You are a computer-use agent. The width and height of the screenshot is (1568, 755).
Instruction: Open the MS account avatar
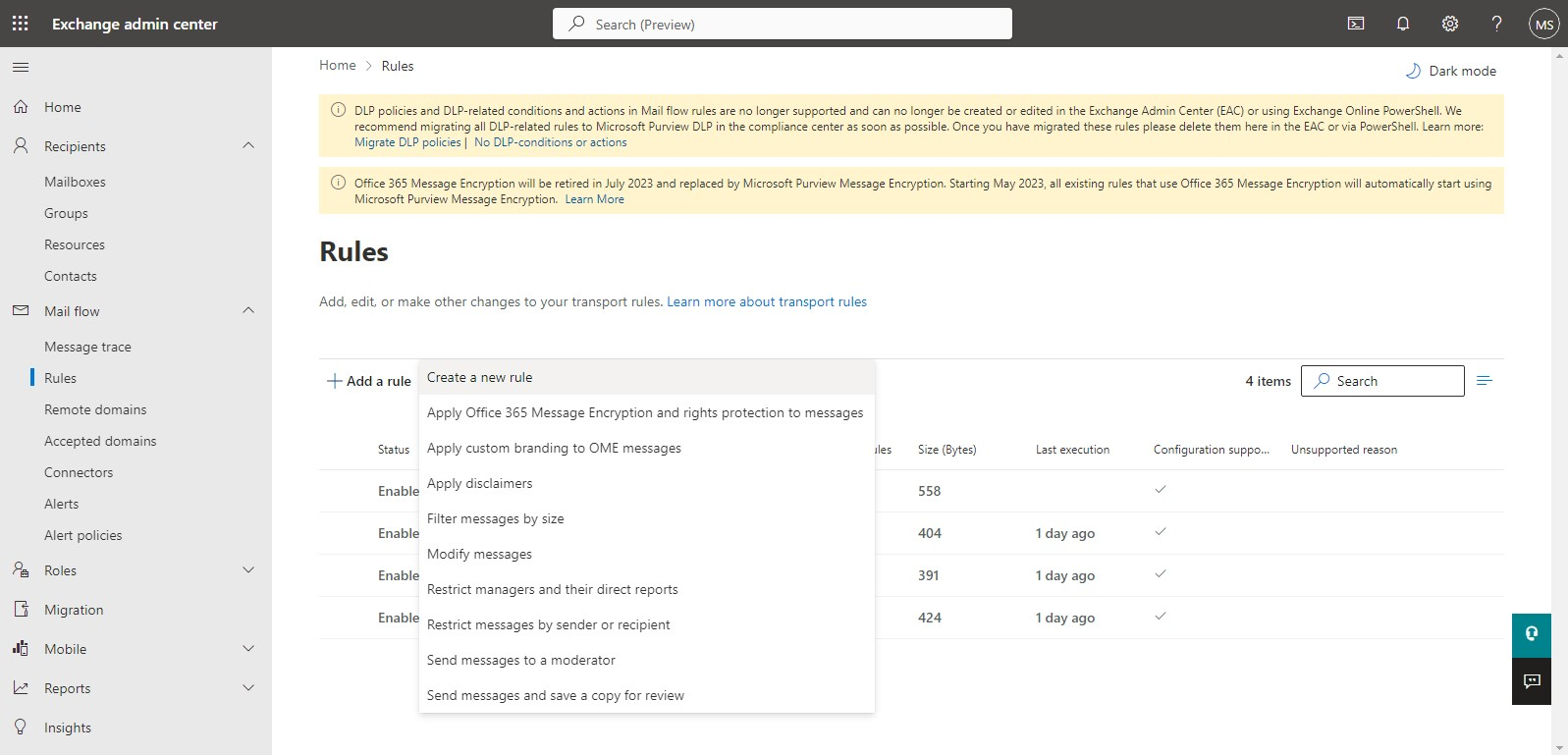1543,25
